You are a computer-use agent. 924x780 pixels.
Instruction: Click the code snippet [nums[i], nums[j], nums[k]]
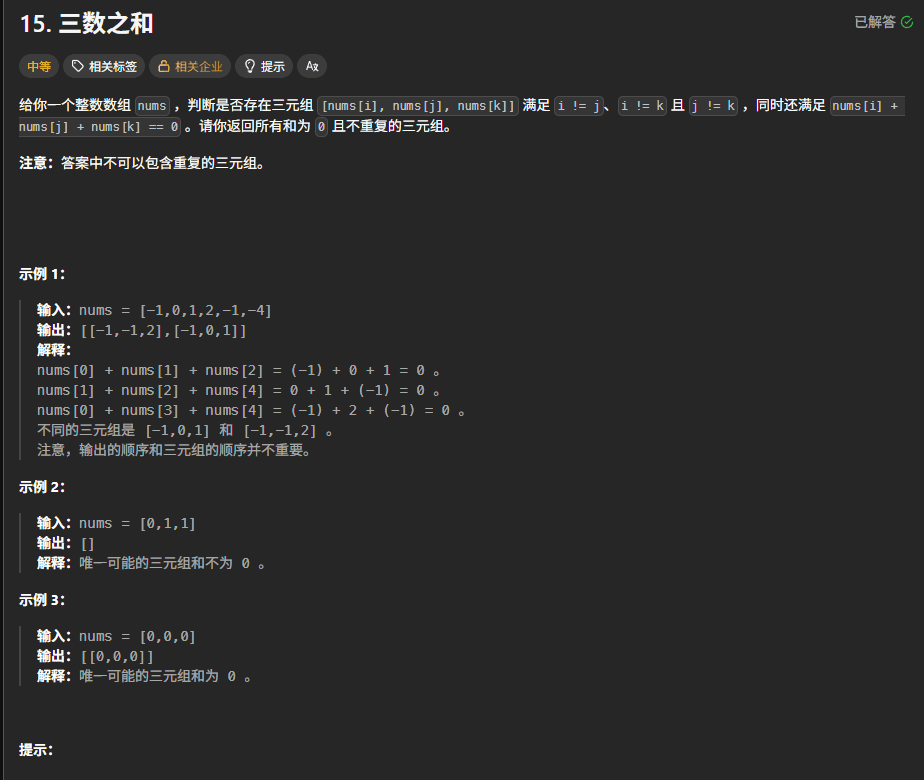click(x=418, y=106)
